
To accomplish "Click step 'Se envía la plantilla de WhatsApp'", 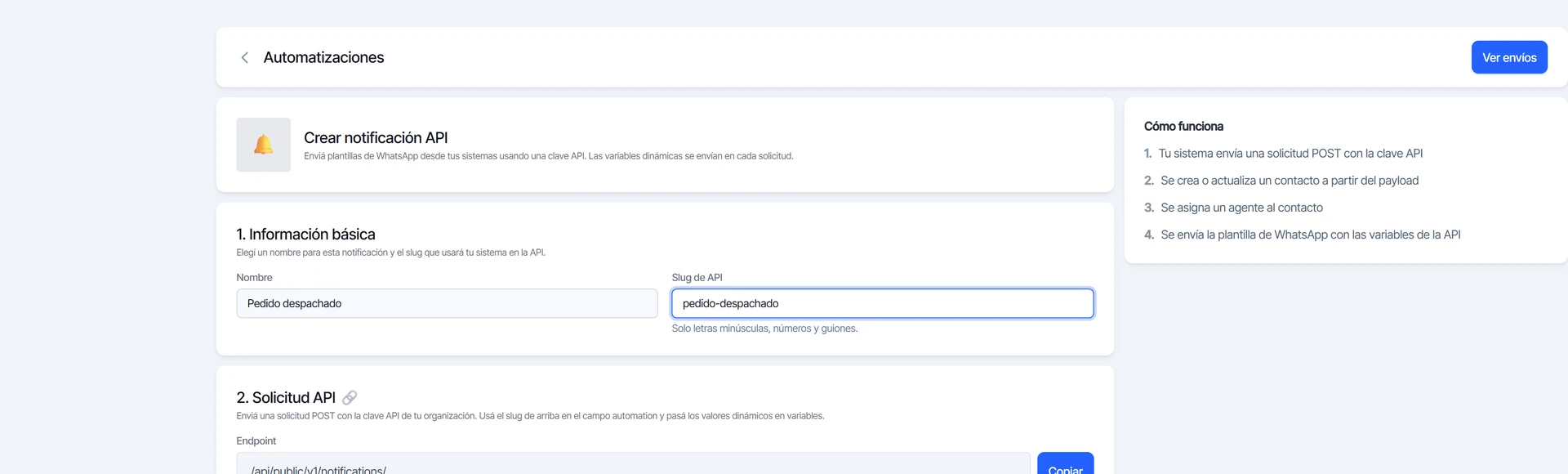I will click(1310, 235).
